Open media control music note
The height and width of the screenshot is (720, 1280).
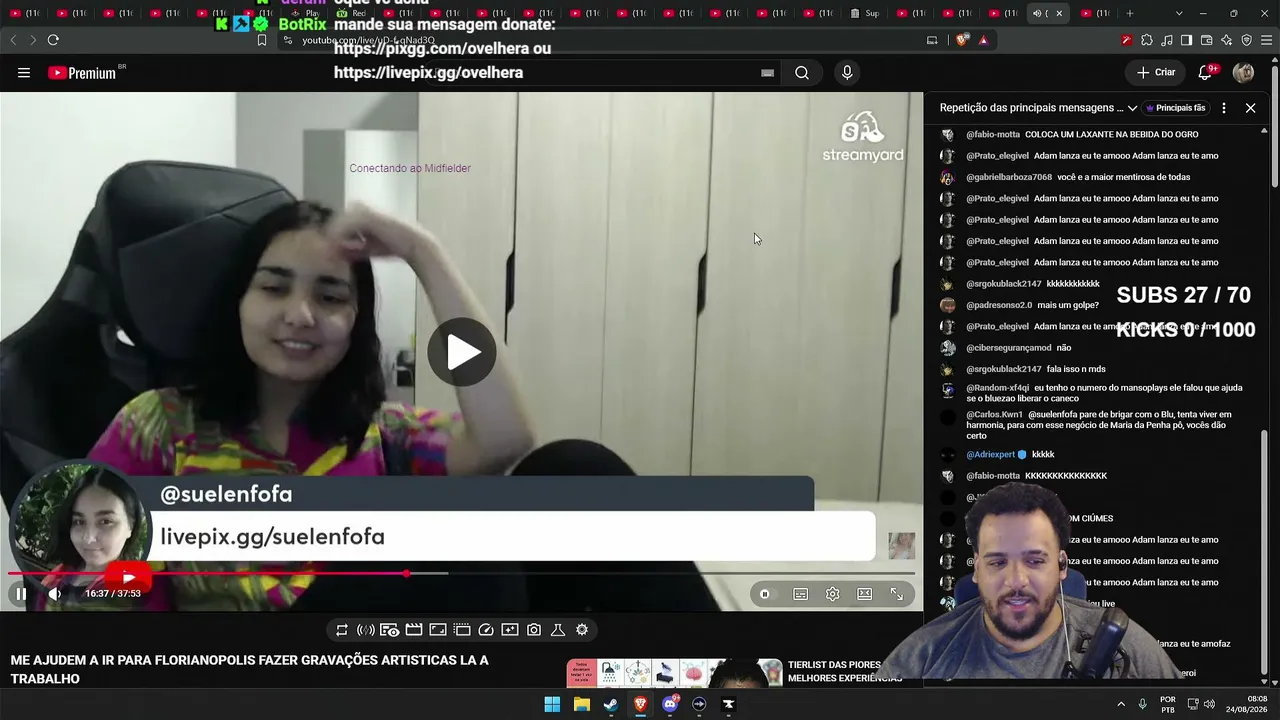pyautogui.click(x=1167, y=40)
